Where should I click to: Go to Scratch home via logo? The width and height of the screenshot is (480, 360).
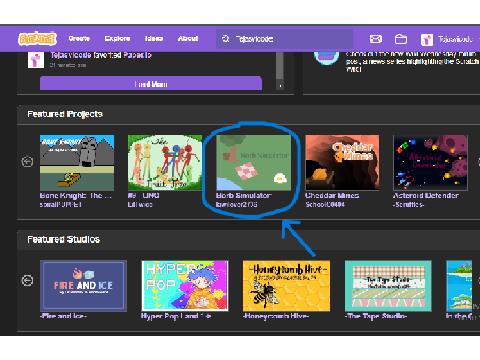tap(37, 39)
